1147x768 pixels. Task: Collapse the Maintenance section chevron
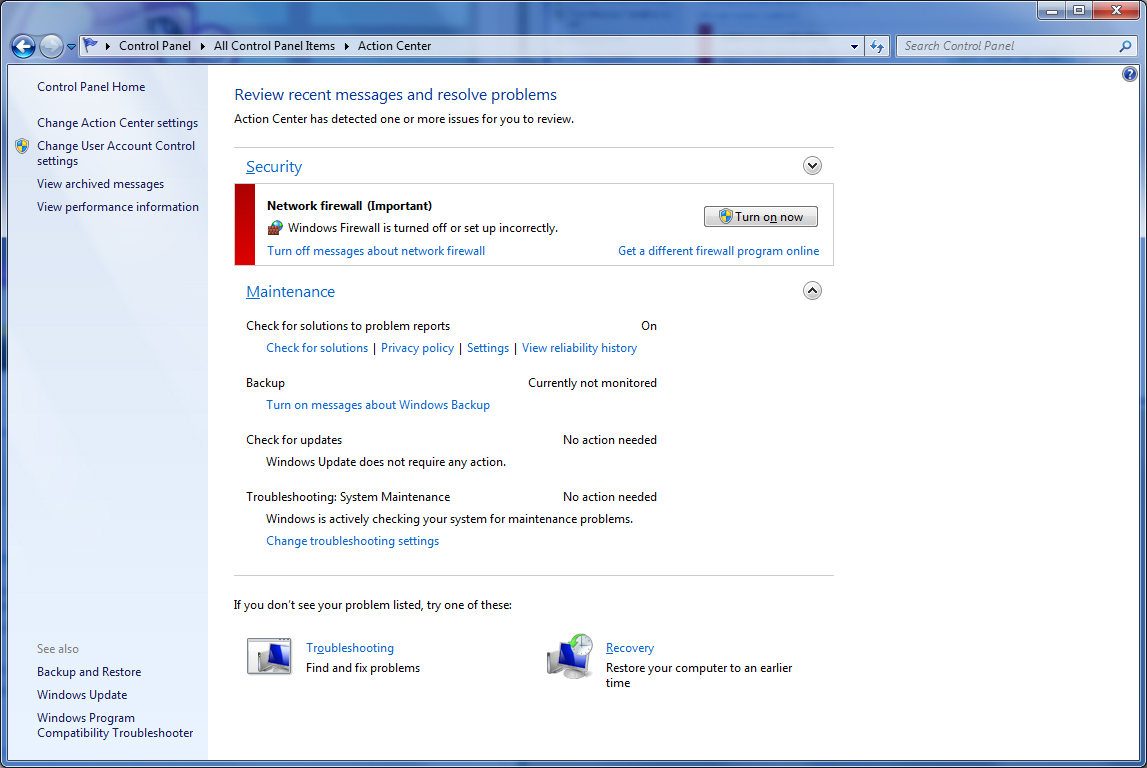coord(812,291)
